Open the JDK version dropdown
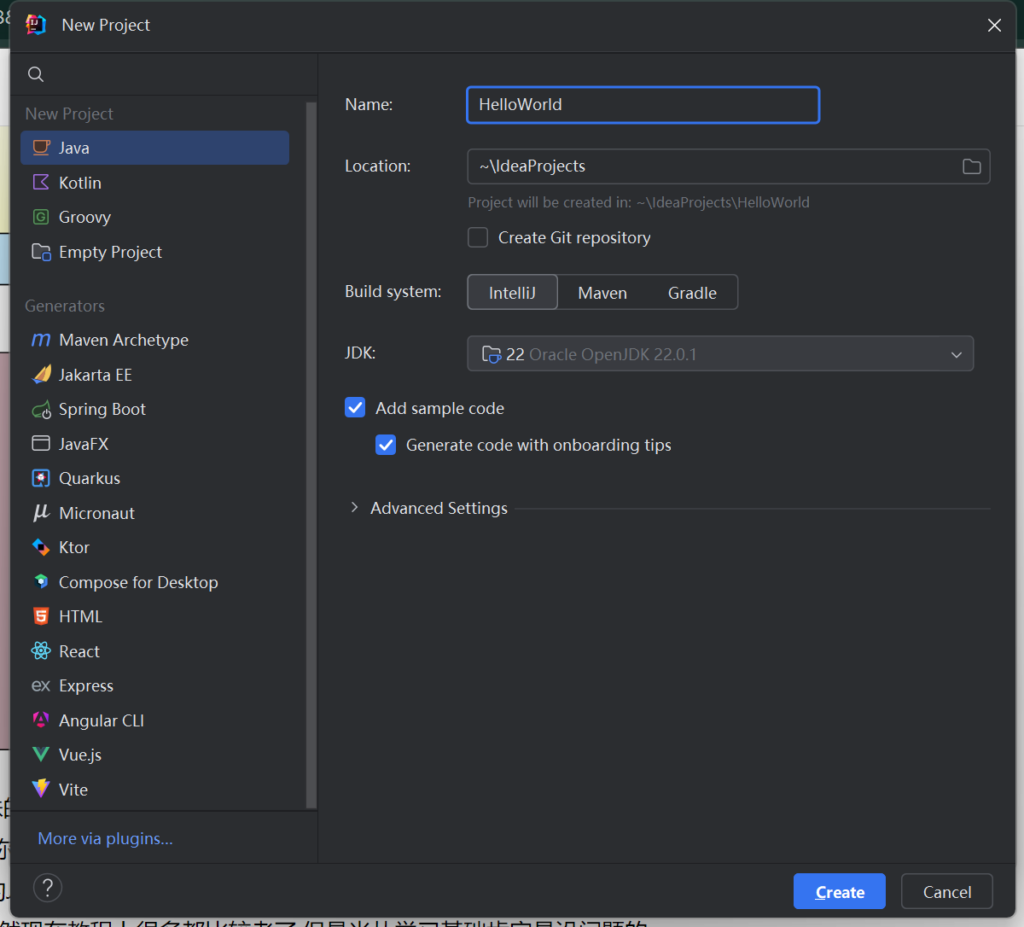The image size is (1024, 927). click(720, 353)
